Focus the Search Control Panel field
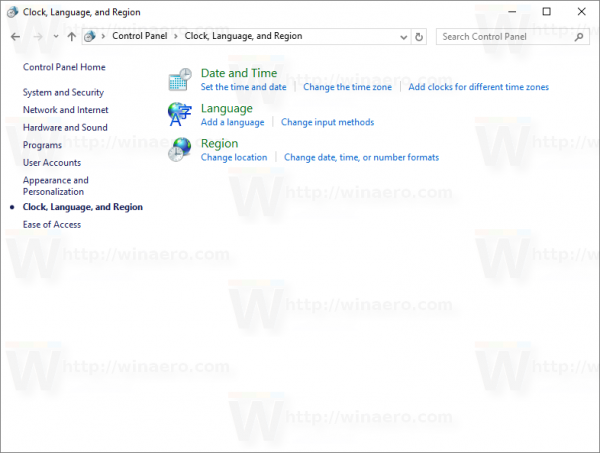600x453 pixels. tap(505, 37)
